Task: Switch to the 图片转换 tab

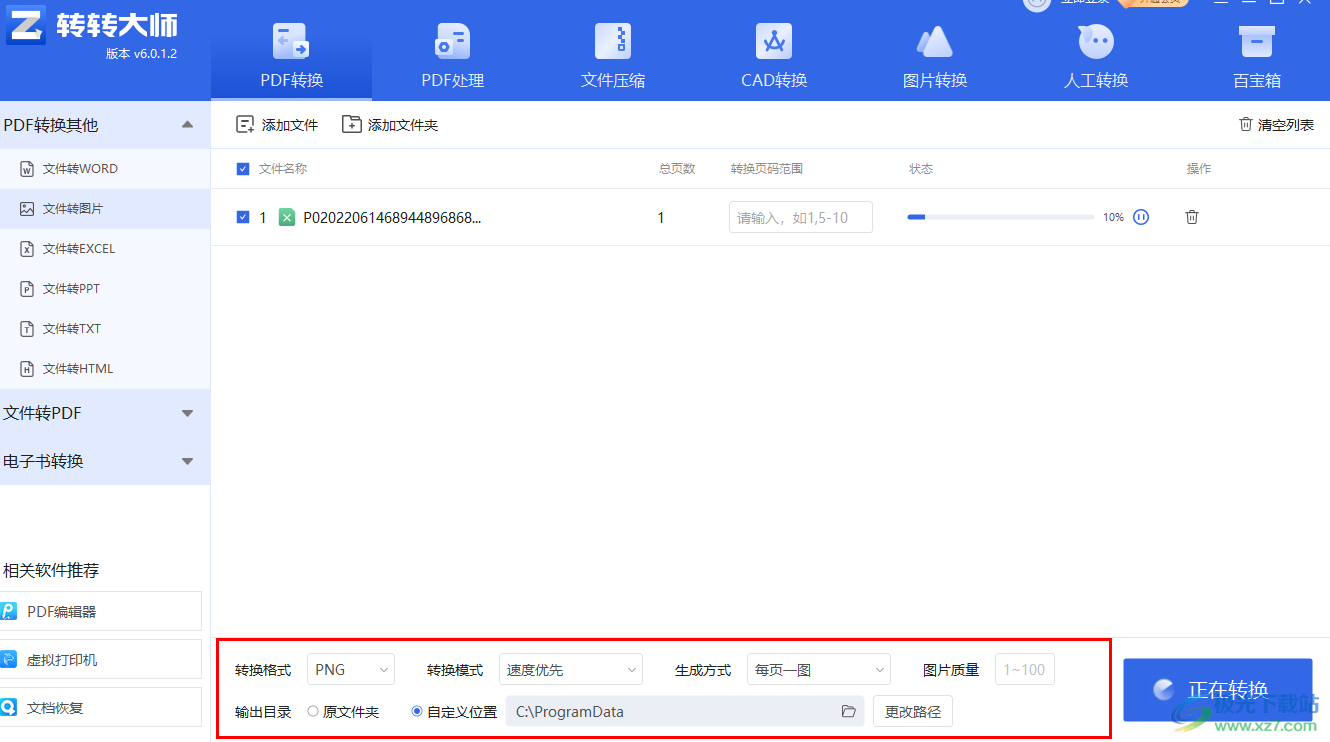Action: (x=935, y=55)
